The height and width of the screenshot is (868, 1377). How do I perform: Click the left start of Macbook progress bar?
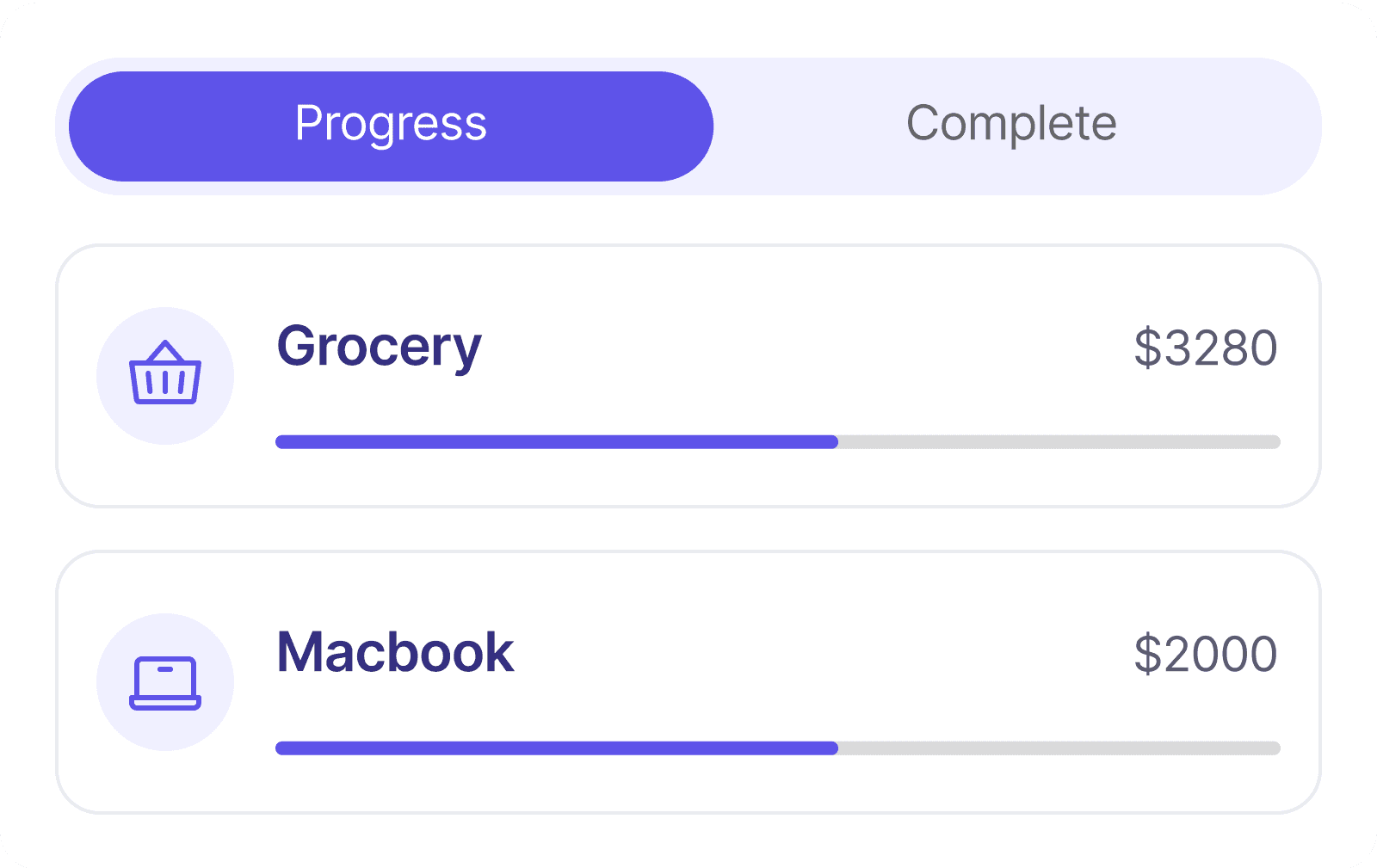[281, 748]
